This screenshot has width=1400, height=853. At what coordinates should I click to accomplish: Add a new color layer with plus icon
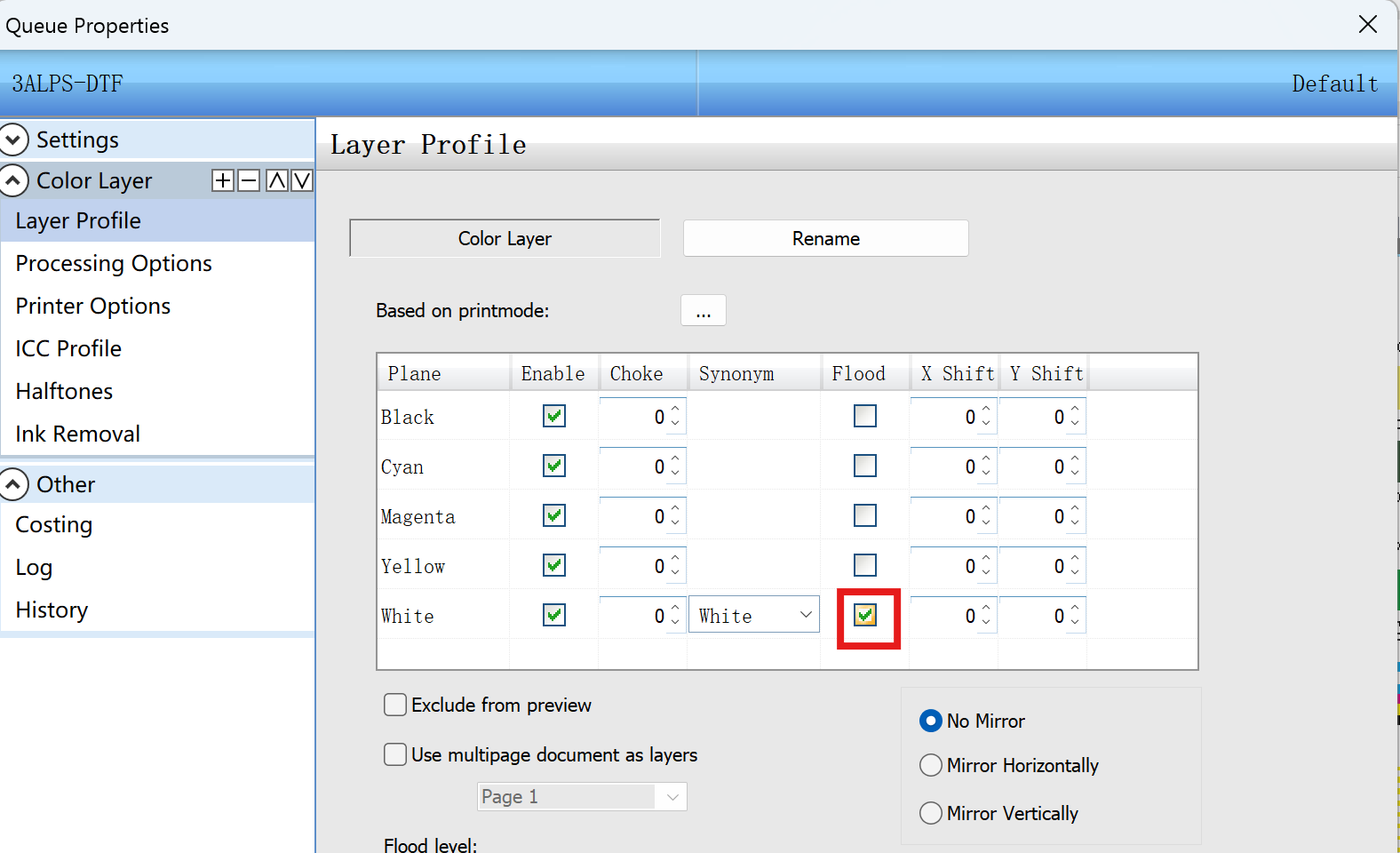[223, 180]
